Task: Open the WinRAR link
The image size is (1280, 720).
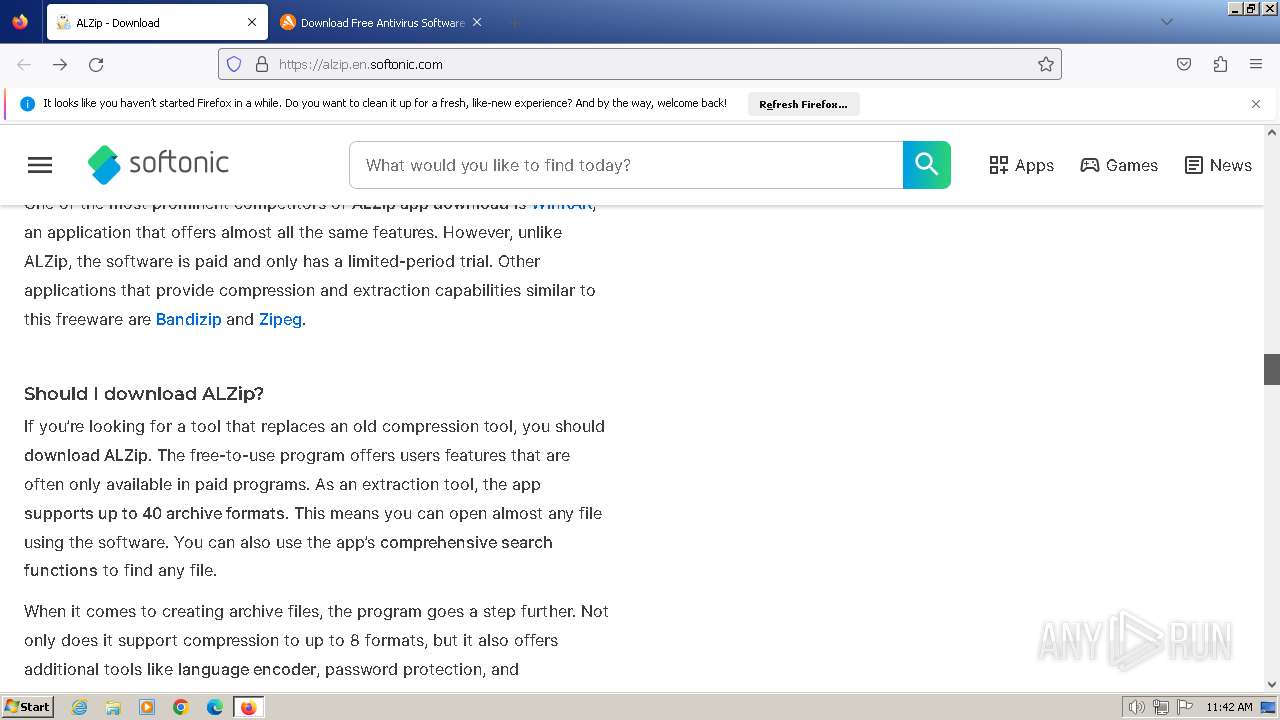Action: click(562, 203)
